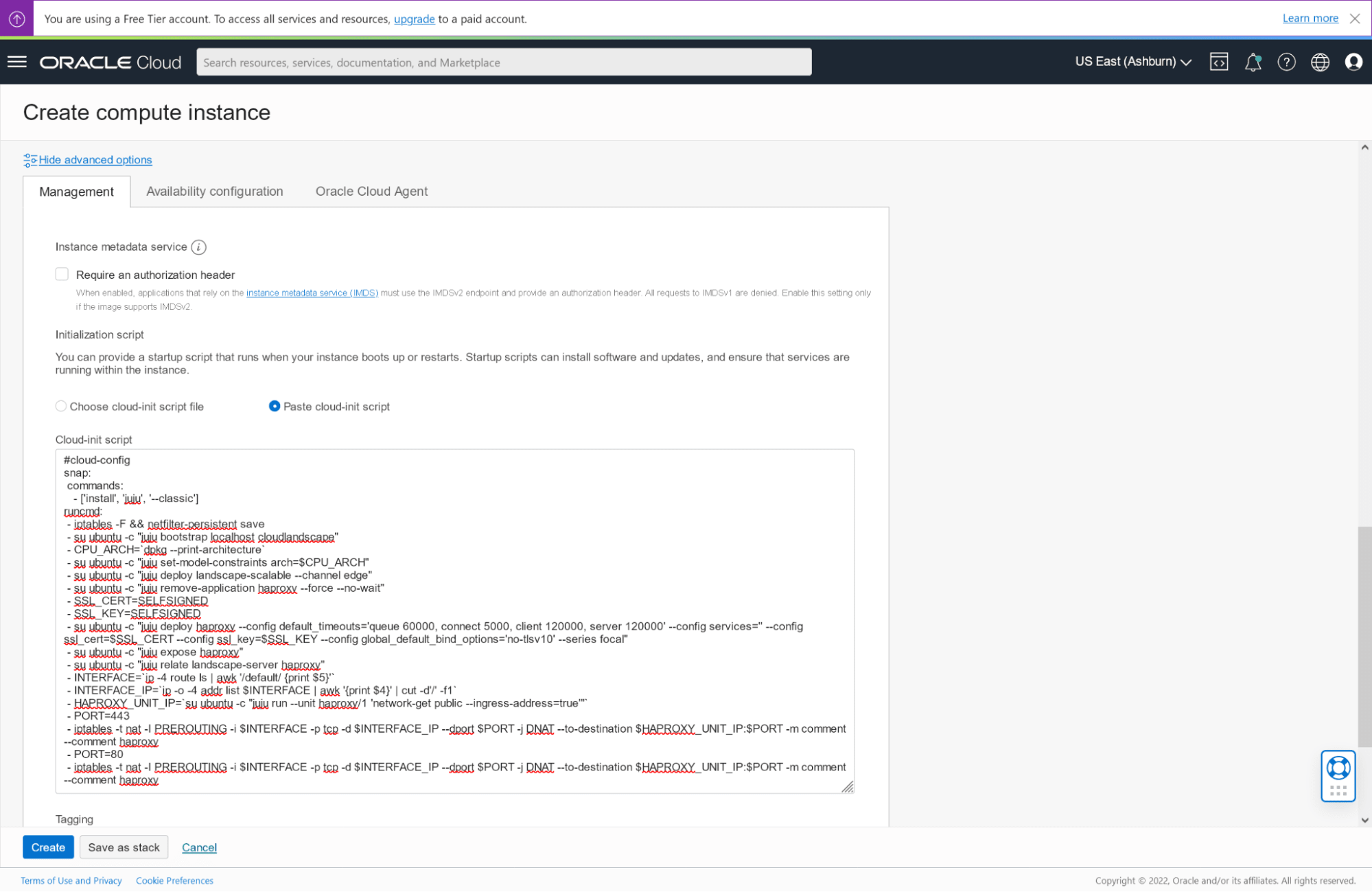Open instance metadata service (IMDS) link
The width and height of the screenshot is (1372, 892).
(312, 293)
